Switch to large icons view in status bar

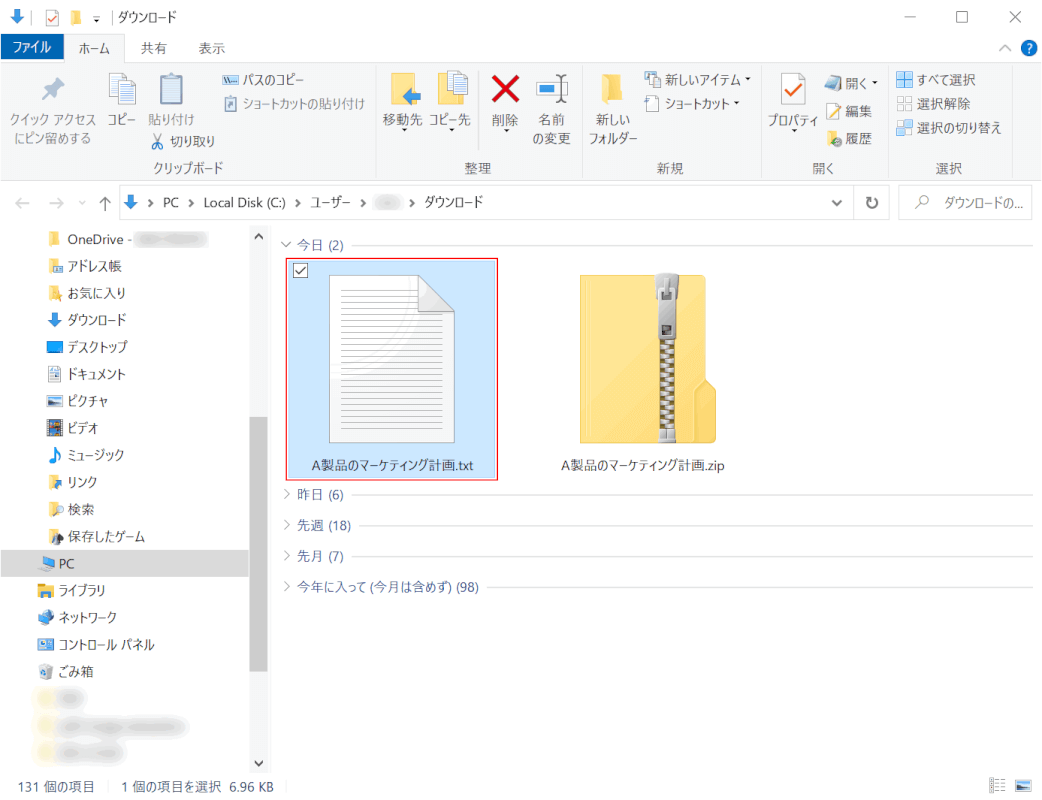(x=1023, y=786)
